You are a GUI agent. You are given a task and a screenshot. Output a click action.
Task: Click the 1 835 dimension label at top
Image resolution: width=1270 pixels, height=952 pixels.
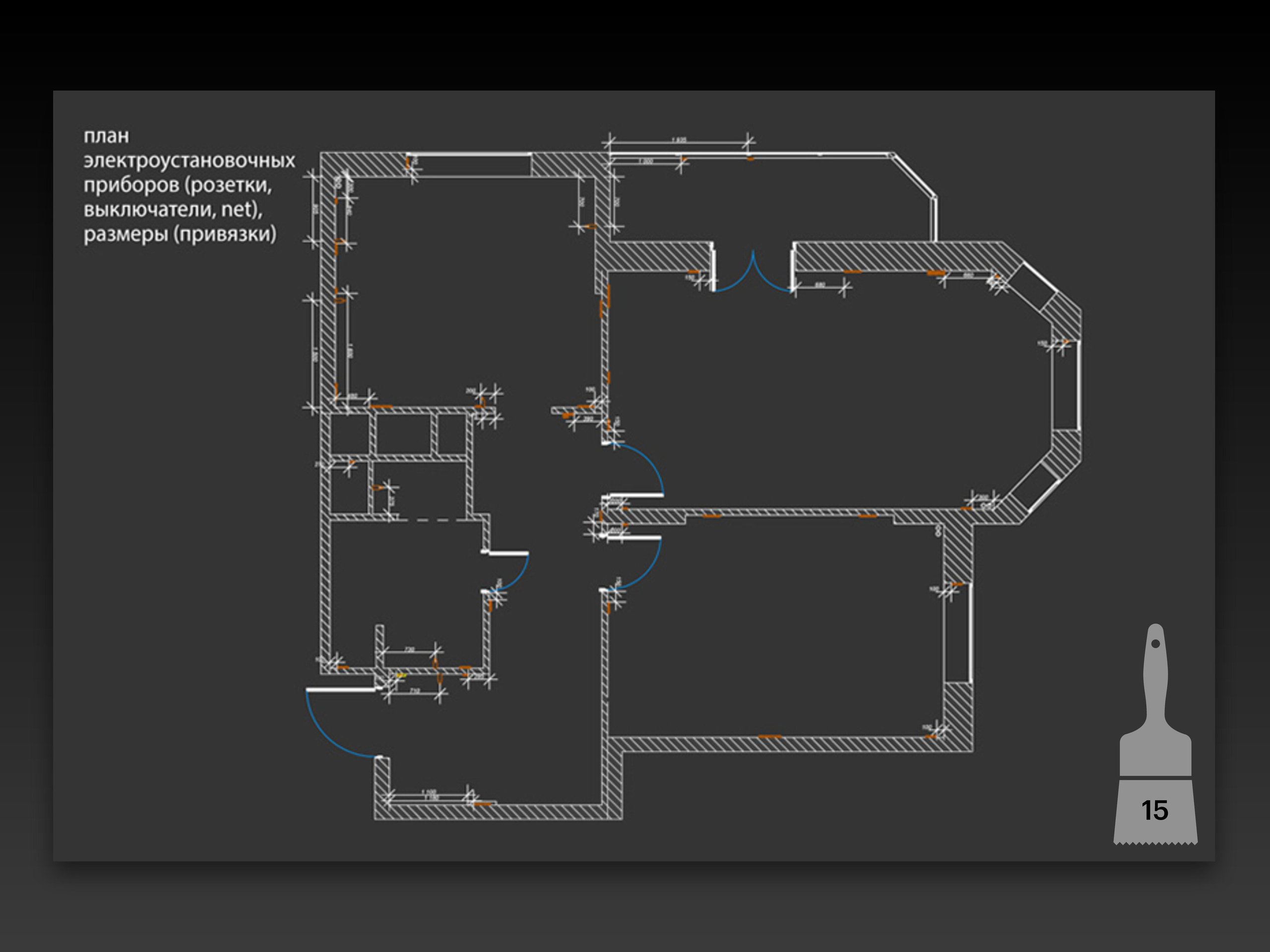coord(679,140)
